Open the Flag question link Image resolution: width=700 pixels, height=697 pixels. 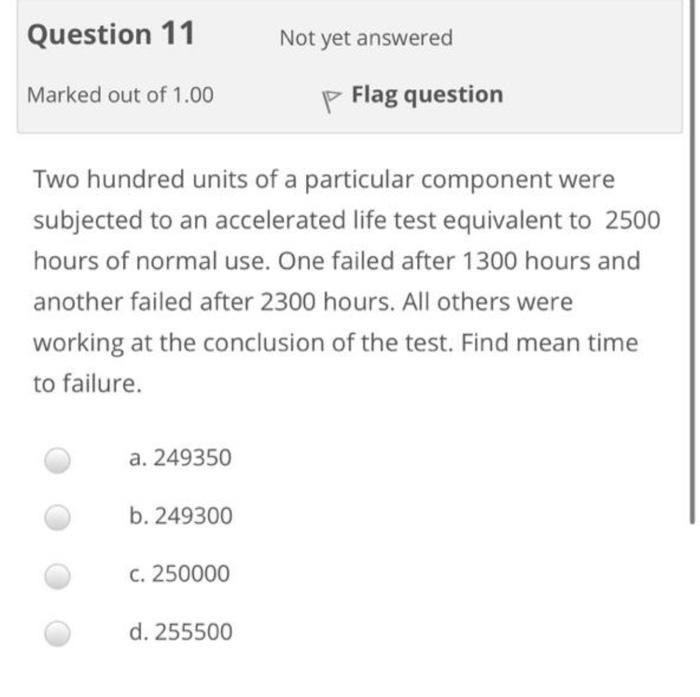coord(427,95)
